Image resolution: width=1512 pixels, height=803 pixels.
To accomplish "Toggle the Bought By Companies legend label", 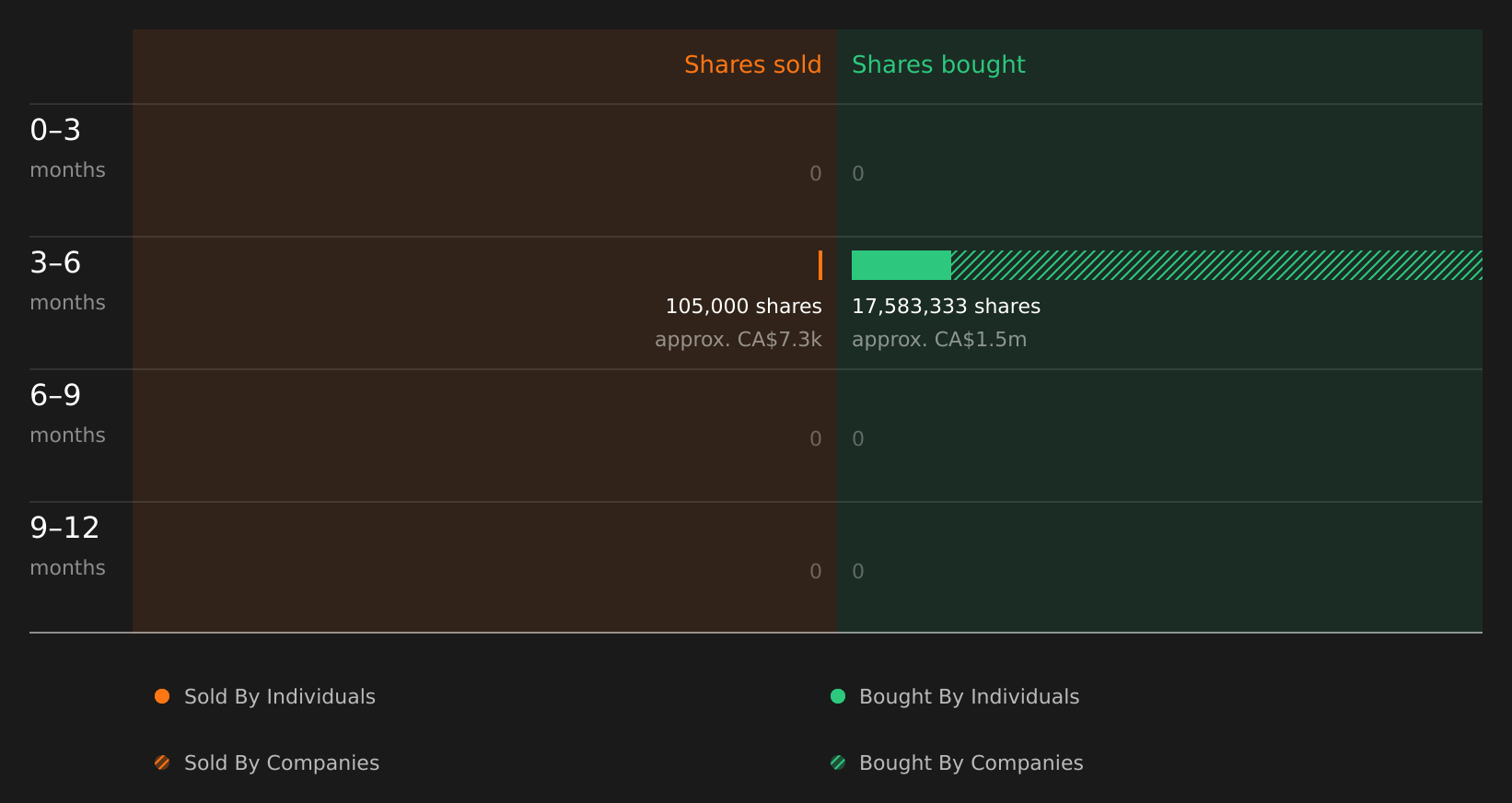I will click(971, 763).
